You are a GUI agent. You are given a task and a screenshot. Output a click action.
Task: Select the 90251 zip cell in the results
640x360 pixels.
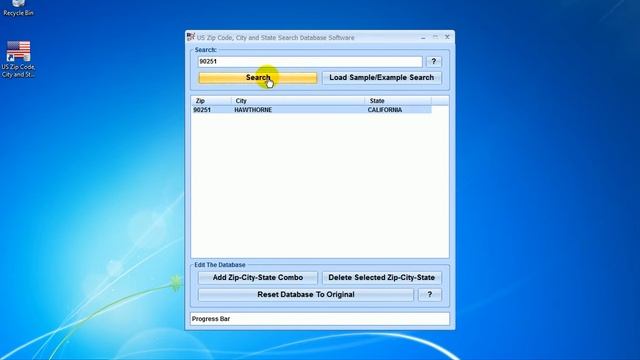(x=202, y=110)
